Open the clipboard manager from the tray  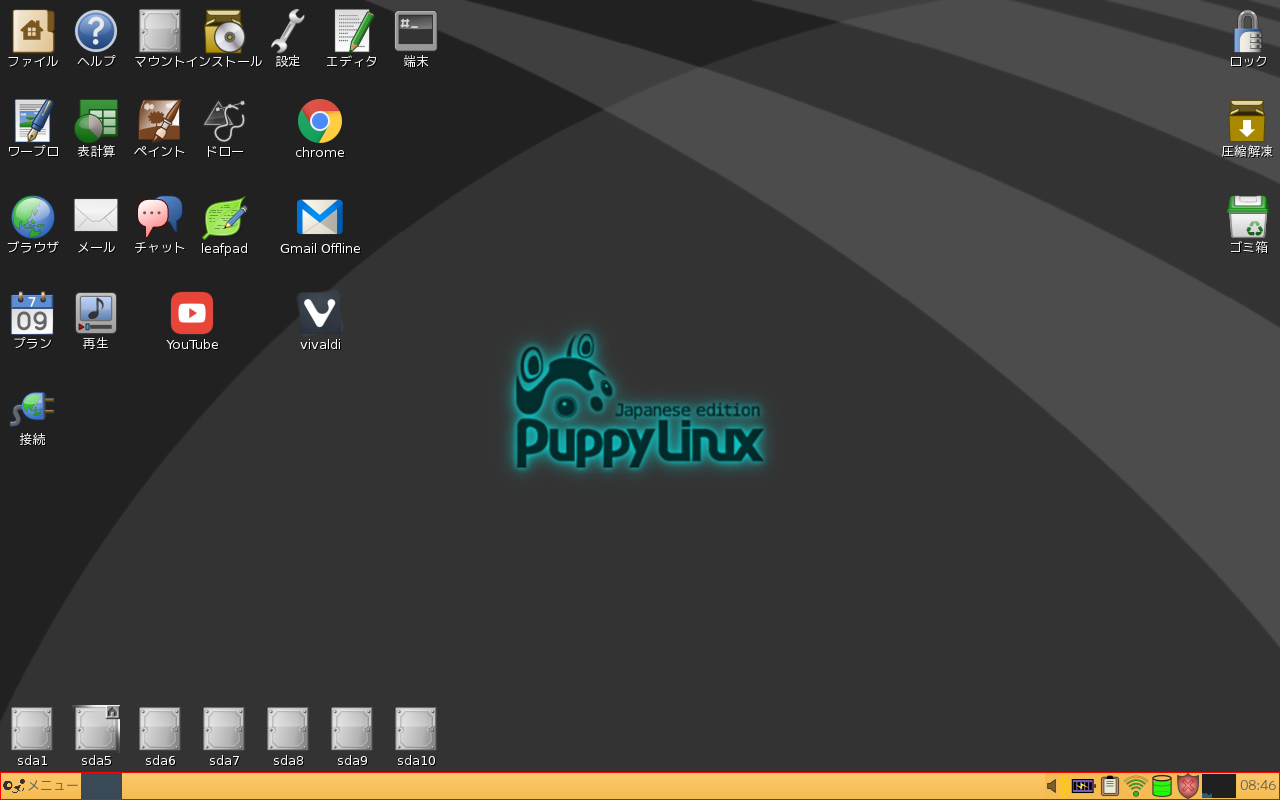coord(1110,785)
